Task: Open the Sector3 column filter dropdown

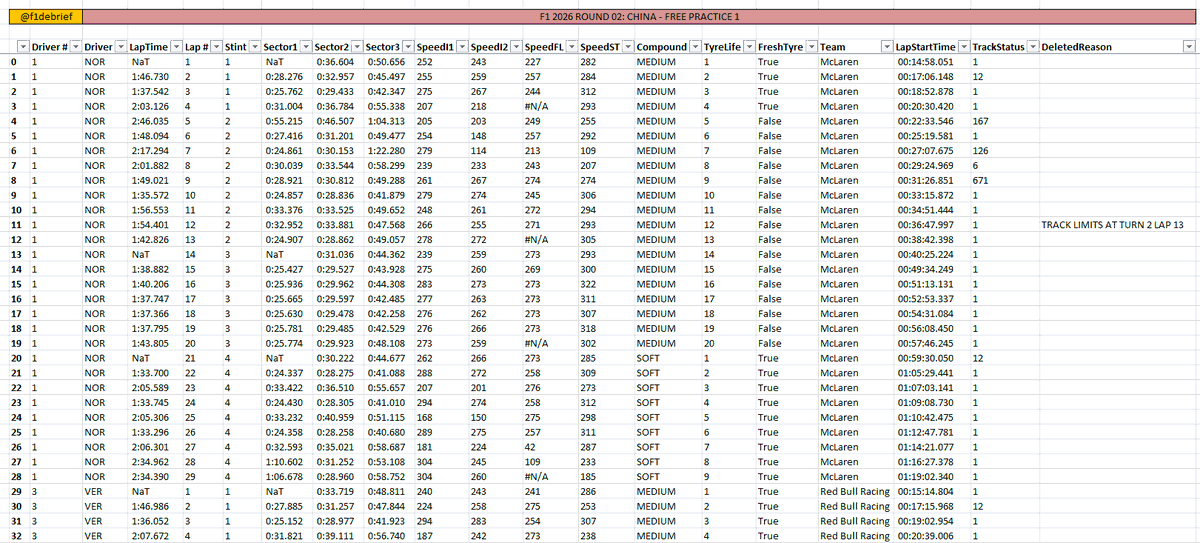Action: point(408,47)
